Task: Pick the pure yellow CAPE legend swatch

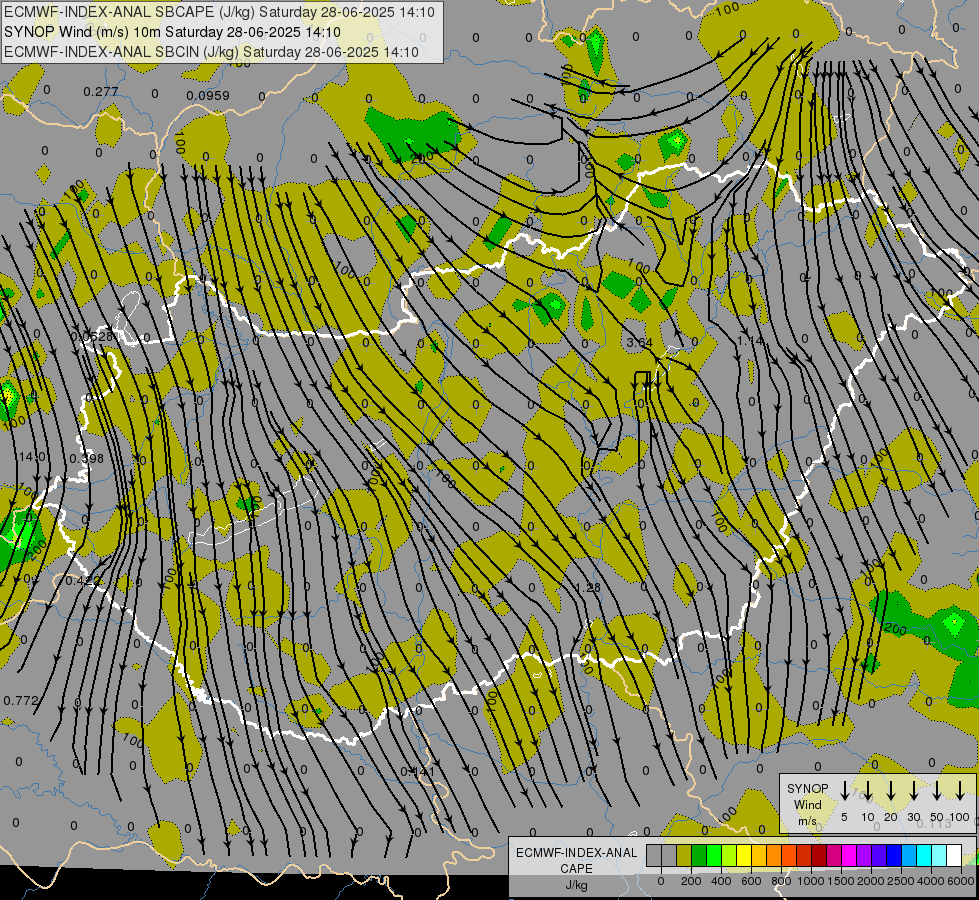Action: (744, 855)
